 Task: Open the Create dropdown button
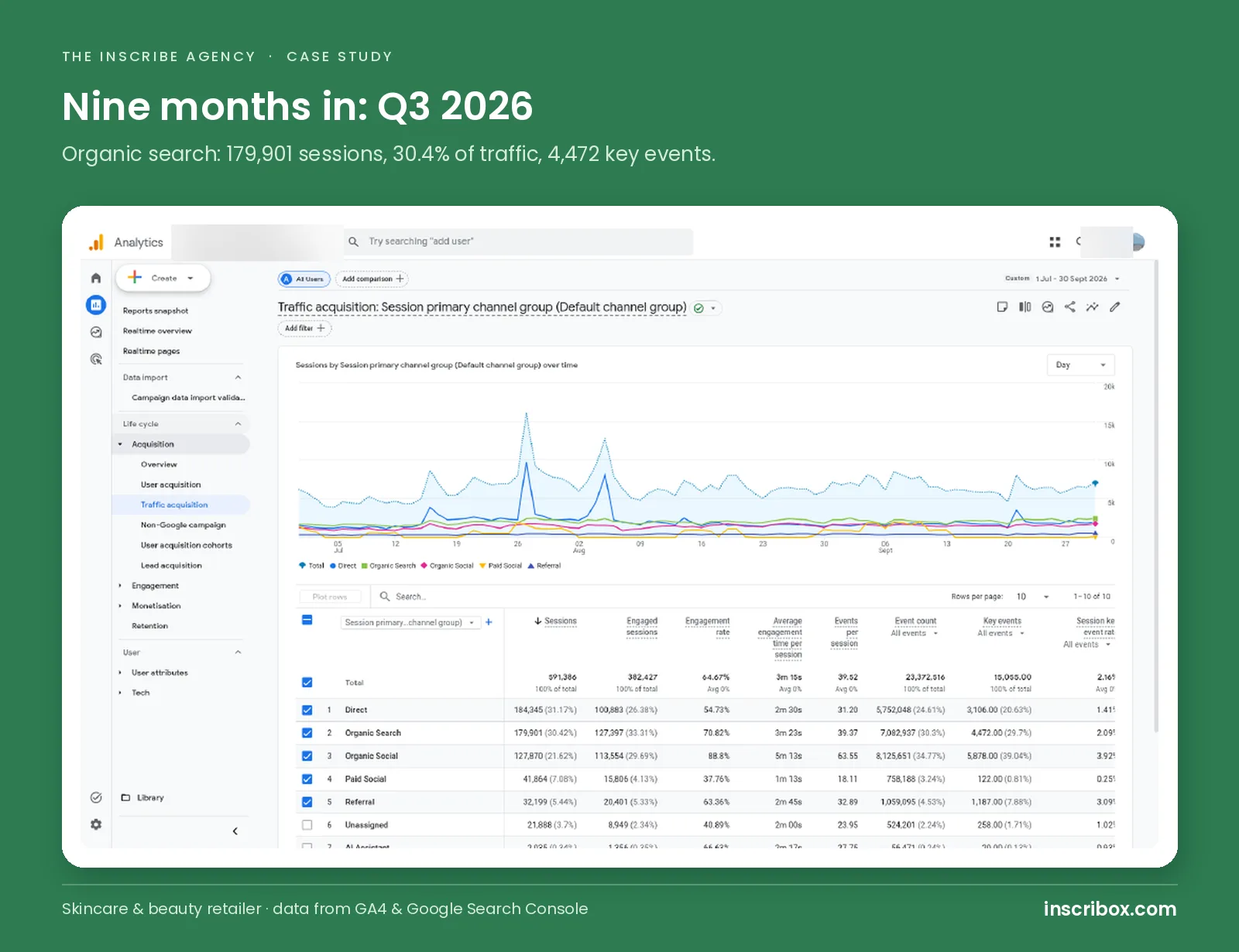tap(163, 278)
